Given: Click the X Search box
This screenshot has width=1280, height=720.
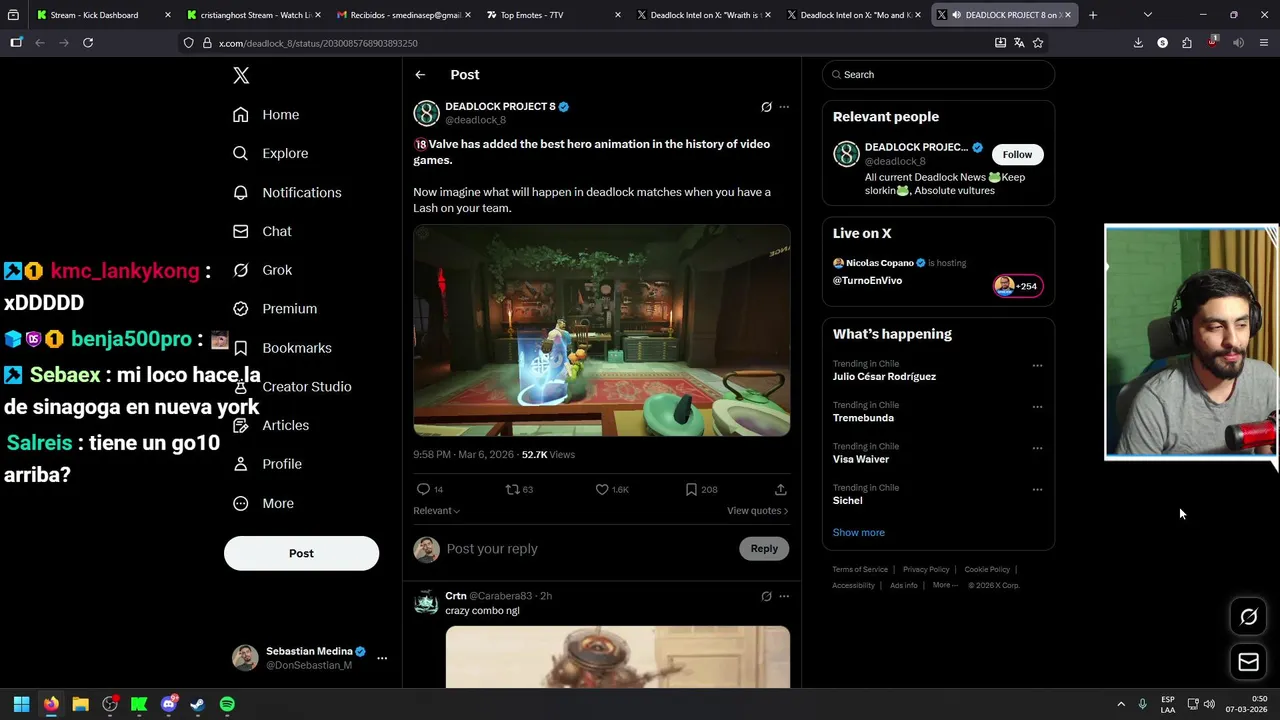Looking at the screenshot, I should pos(938,75).
